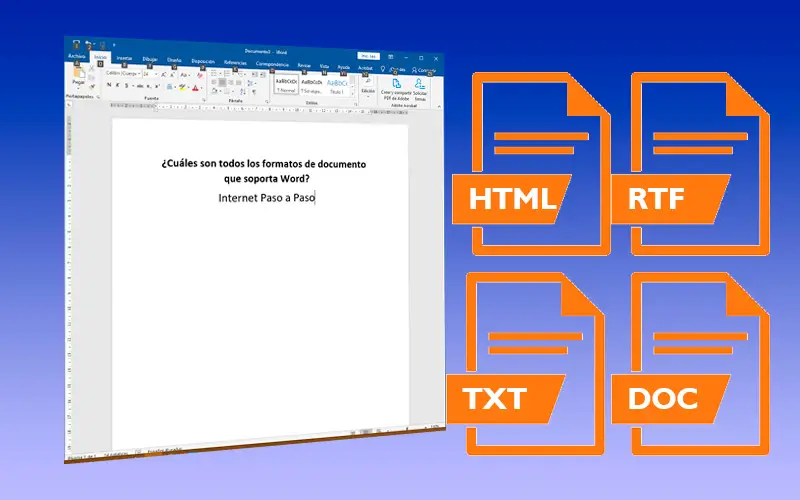Click the numbered list icon
The height and width of the screenshot is (500, 800).
click(x=227, y=73)
